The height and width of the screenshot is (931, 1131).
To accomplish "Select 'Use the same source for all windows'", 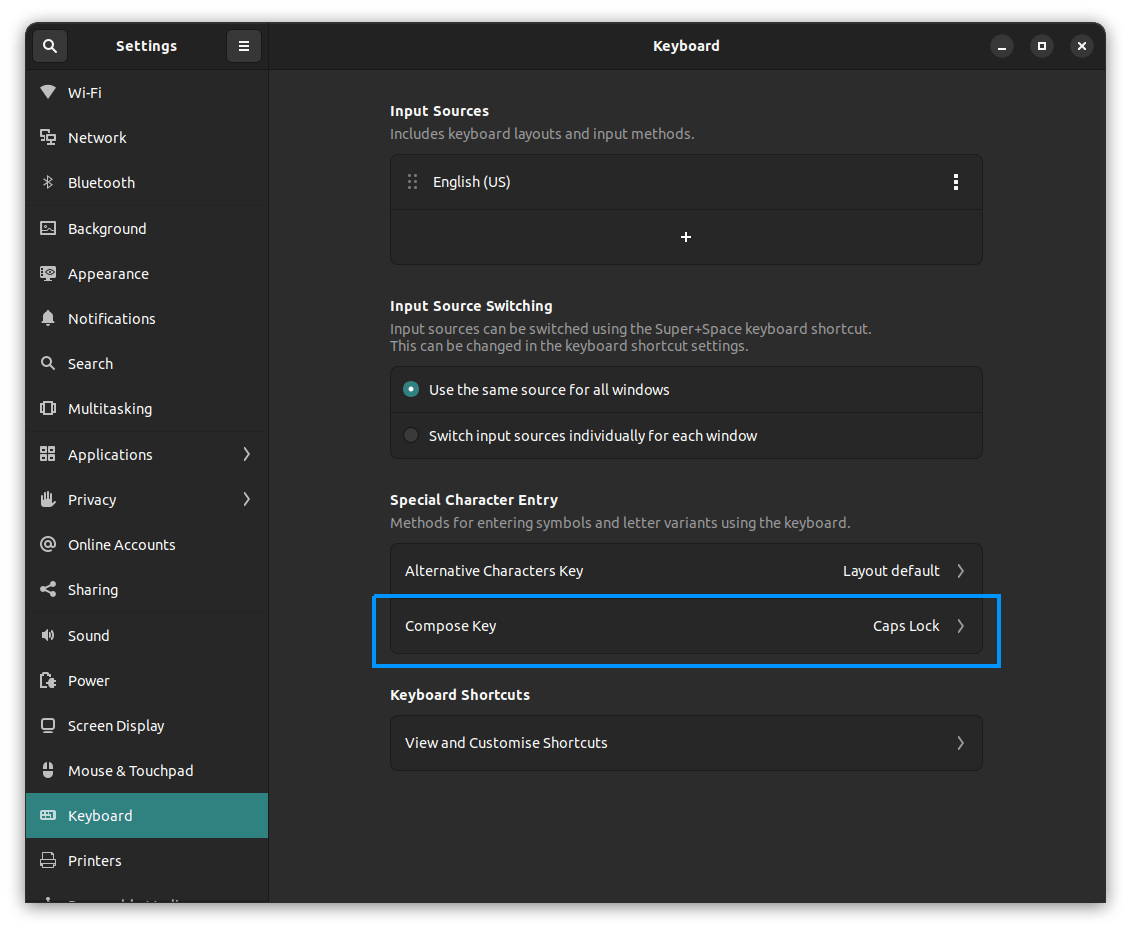I will coord(411,390).
